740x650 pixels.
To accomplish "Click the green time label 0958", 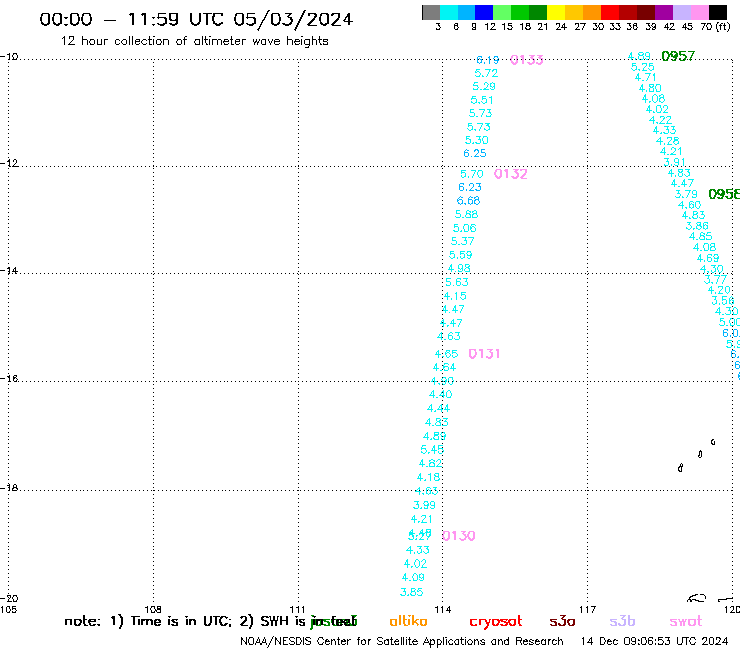I will pyautogui.click(x=724, y=194).
